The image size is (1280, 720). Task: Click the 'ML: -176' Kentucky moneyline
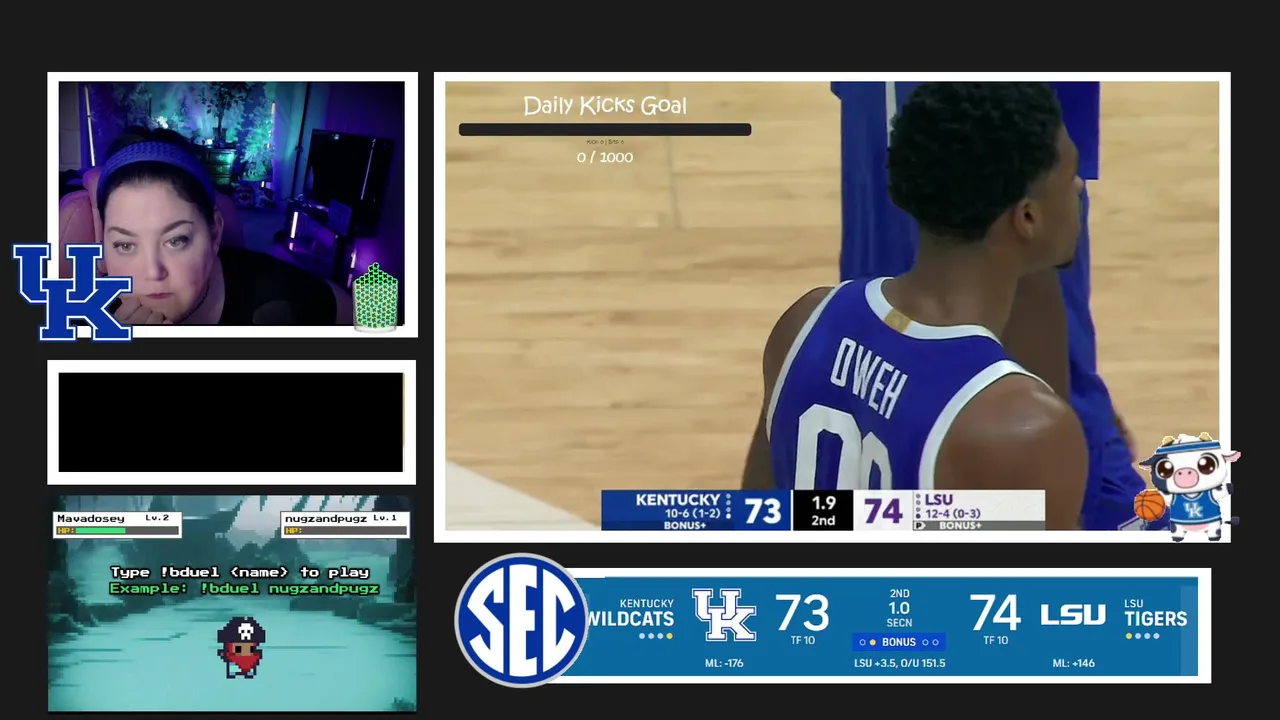coord(724,663)
